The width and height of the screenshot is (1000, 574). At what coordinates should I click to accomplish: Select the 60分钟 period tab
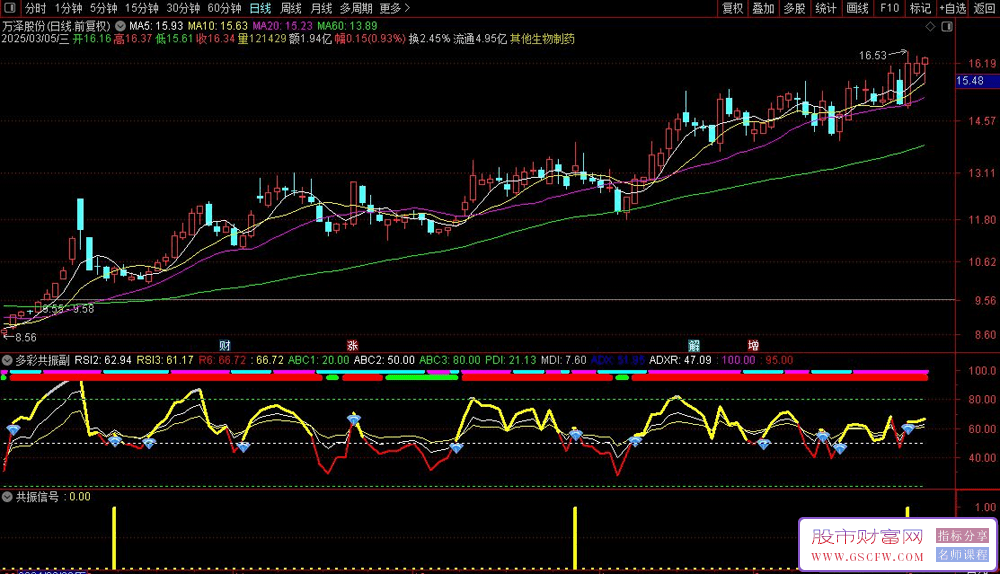226,8
